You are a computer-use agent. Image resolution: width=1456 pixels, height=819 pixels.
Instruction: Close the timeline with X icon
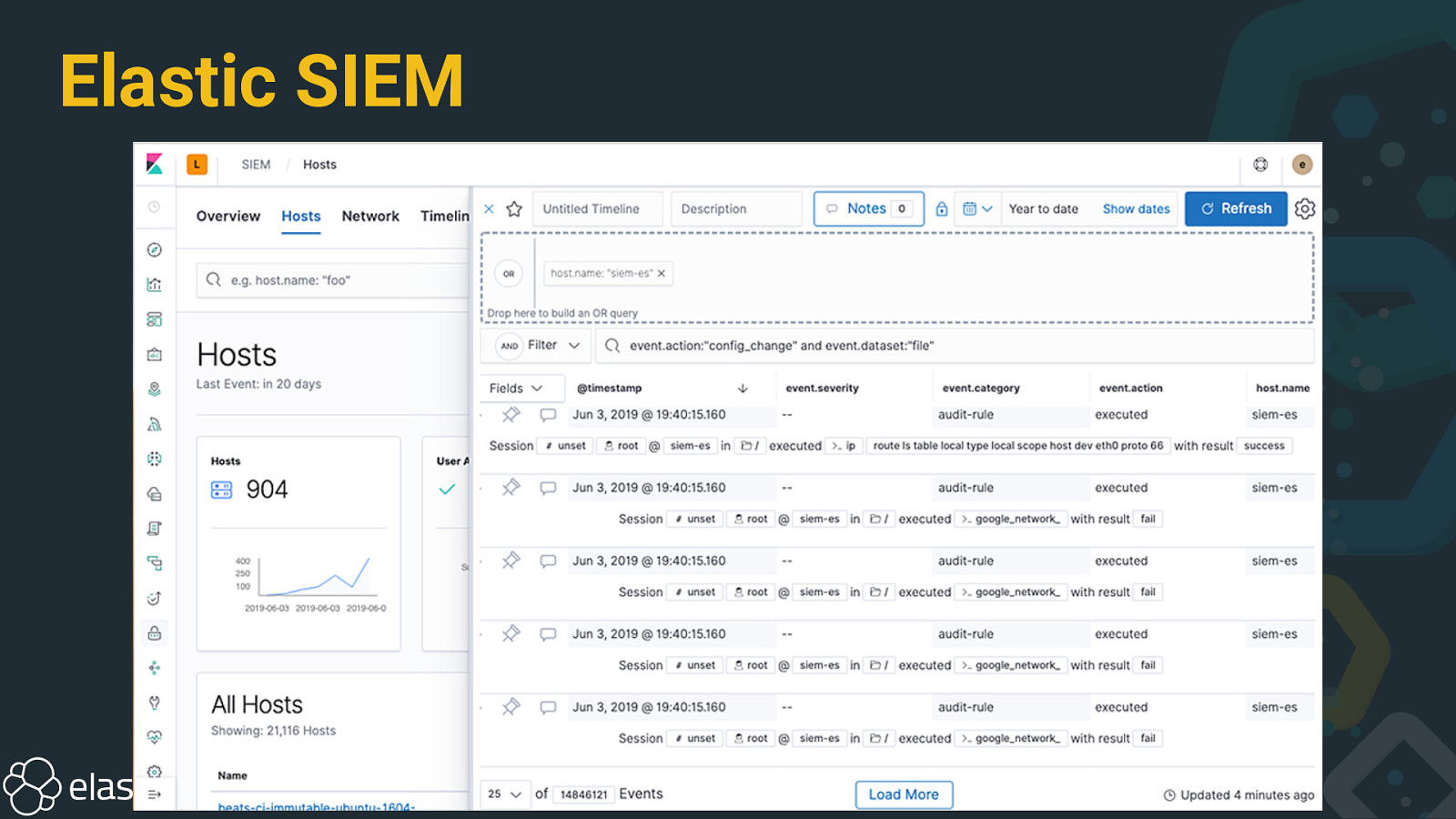489,209
